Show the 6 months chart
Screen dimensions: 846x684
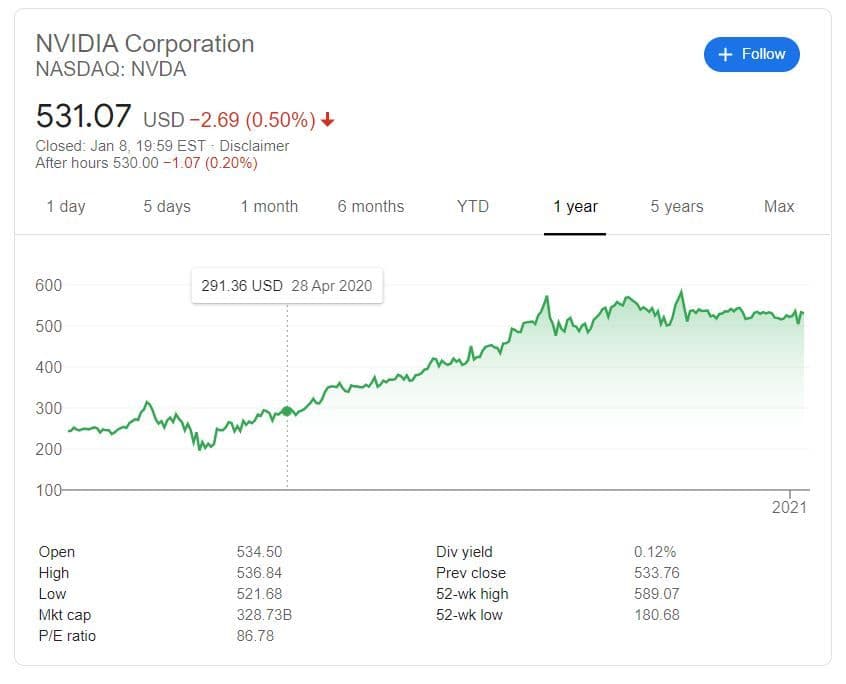pyautogui.click(x=371, y=207)
